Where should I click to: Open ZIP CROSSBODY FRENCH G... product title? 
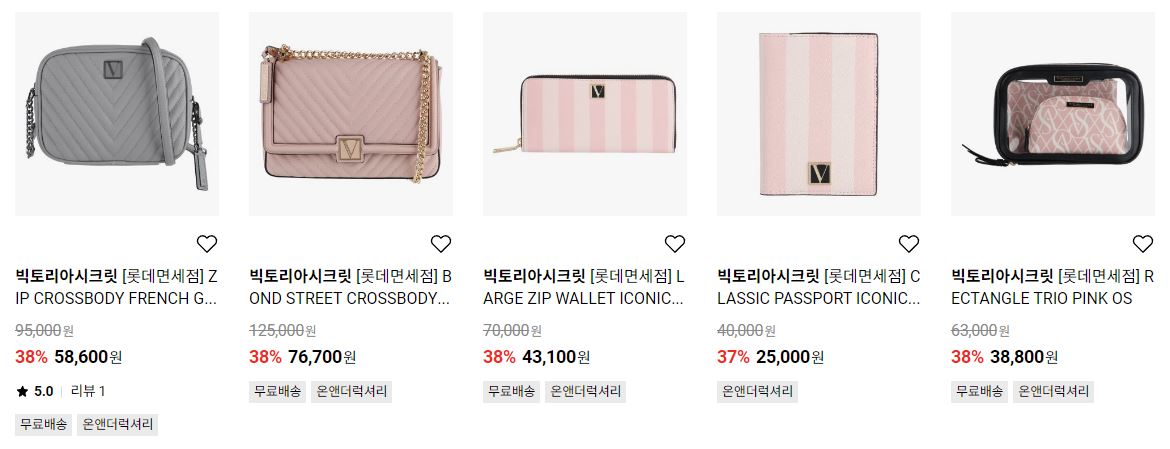pyautogui.click(x=116, y=287)
